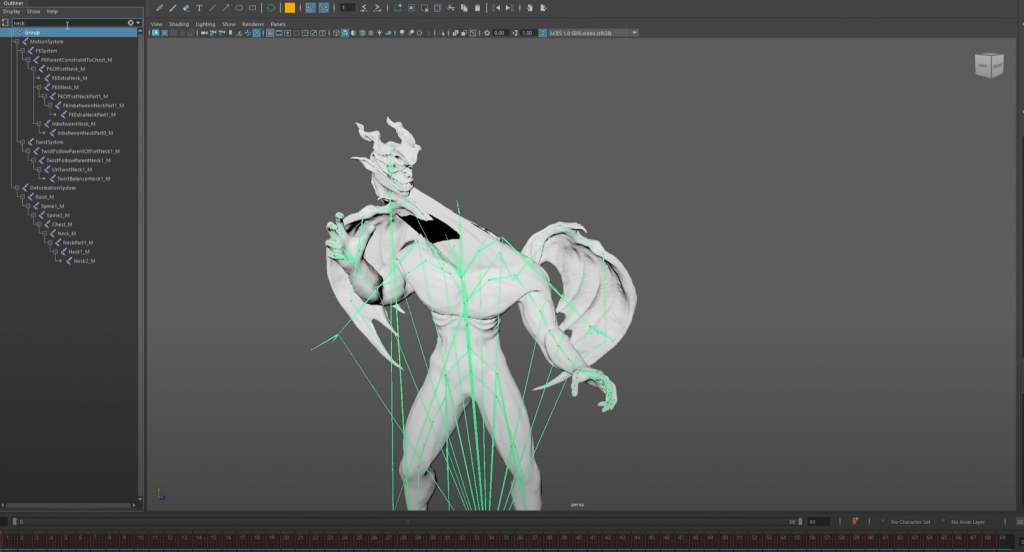Select the brush drawing tool
This screenshot has height=552, width=1024.
click(x=173, y=8)
